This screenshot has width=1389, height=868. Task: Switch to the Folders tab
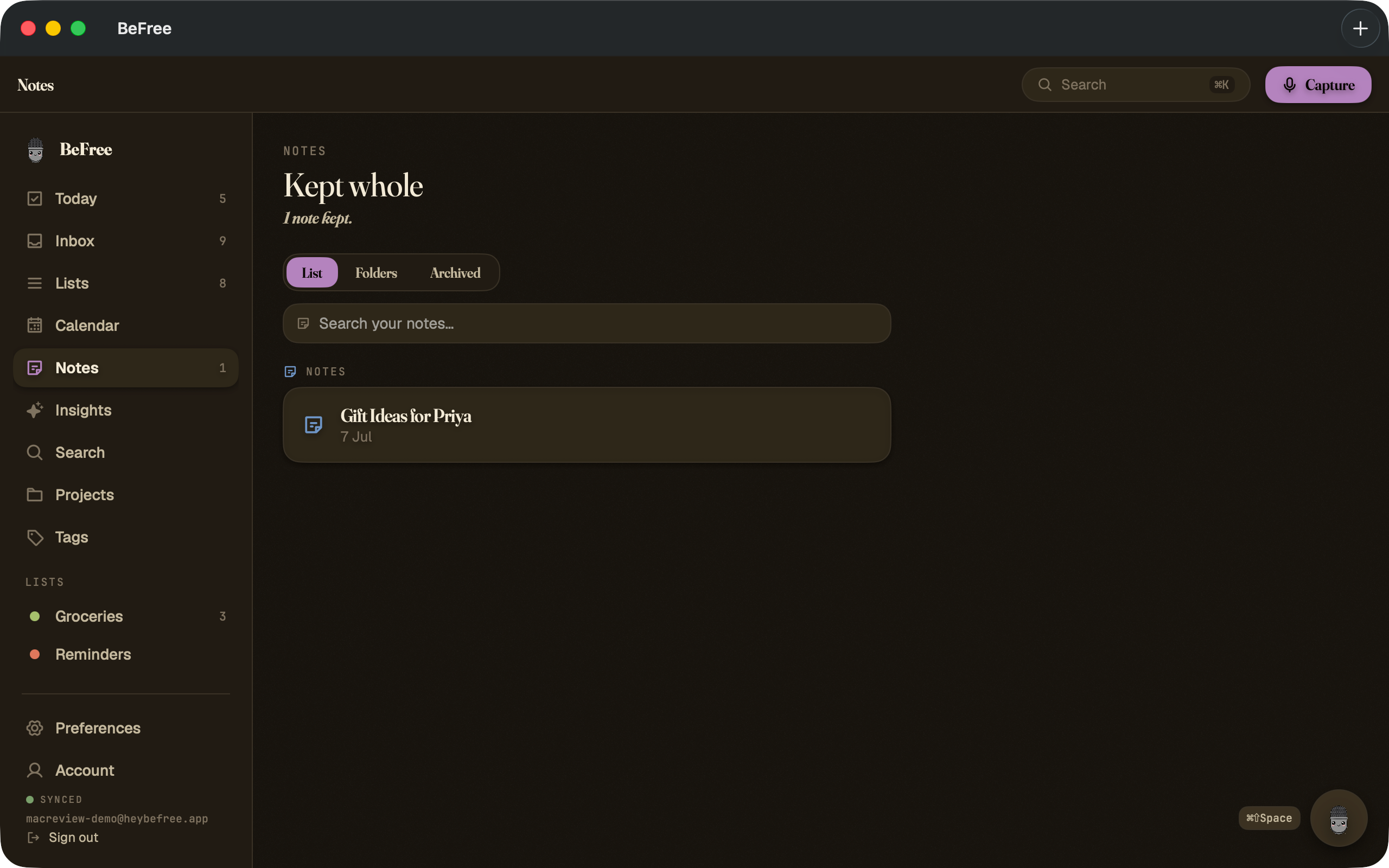376,273
